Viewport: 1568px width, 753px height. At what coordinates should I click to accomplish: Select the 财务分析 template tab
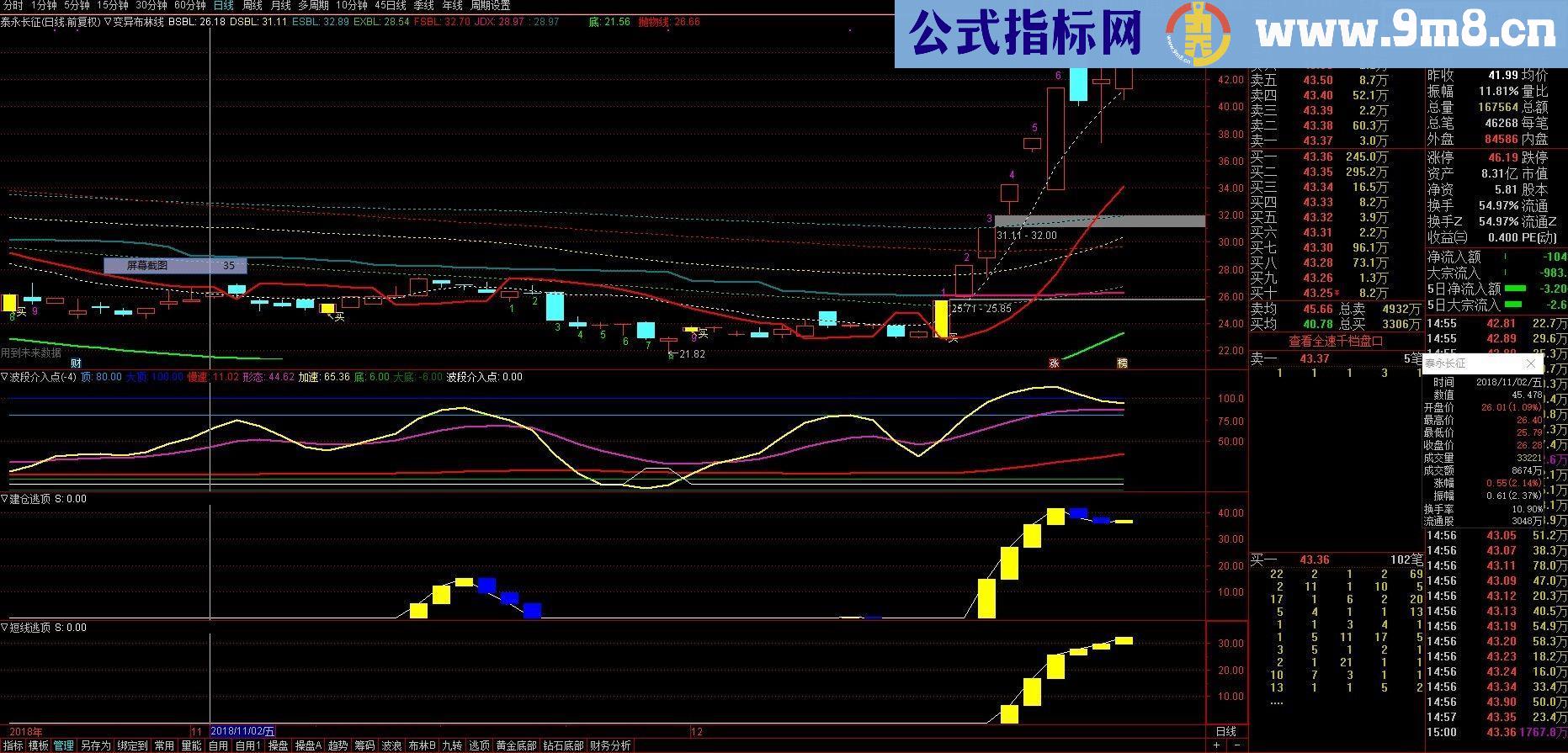pos(610,746)
